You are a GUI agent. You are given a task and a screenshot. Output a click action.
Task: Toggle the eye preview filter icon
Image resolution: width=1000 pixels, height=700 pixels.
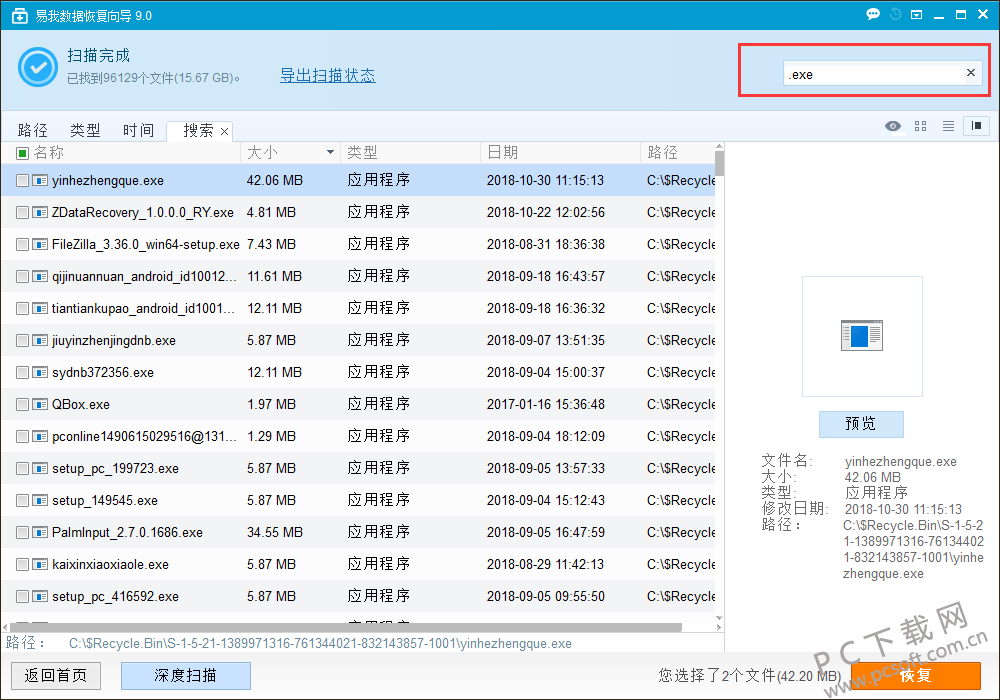pos(893,126)
